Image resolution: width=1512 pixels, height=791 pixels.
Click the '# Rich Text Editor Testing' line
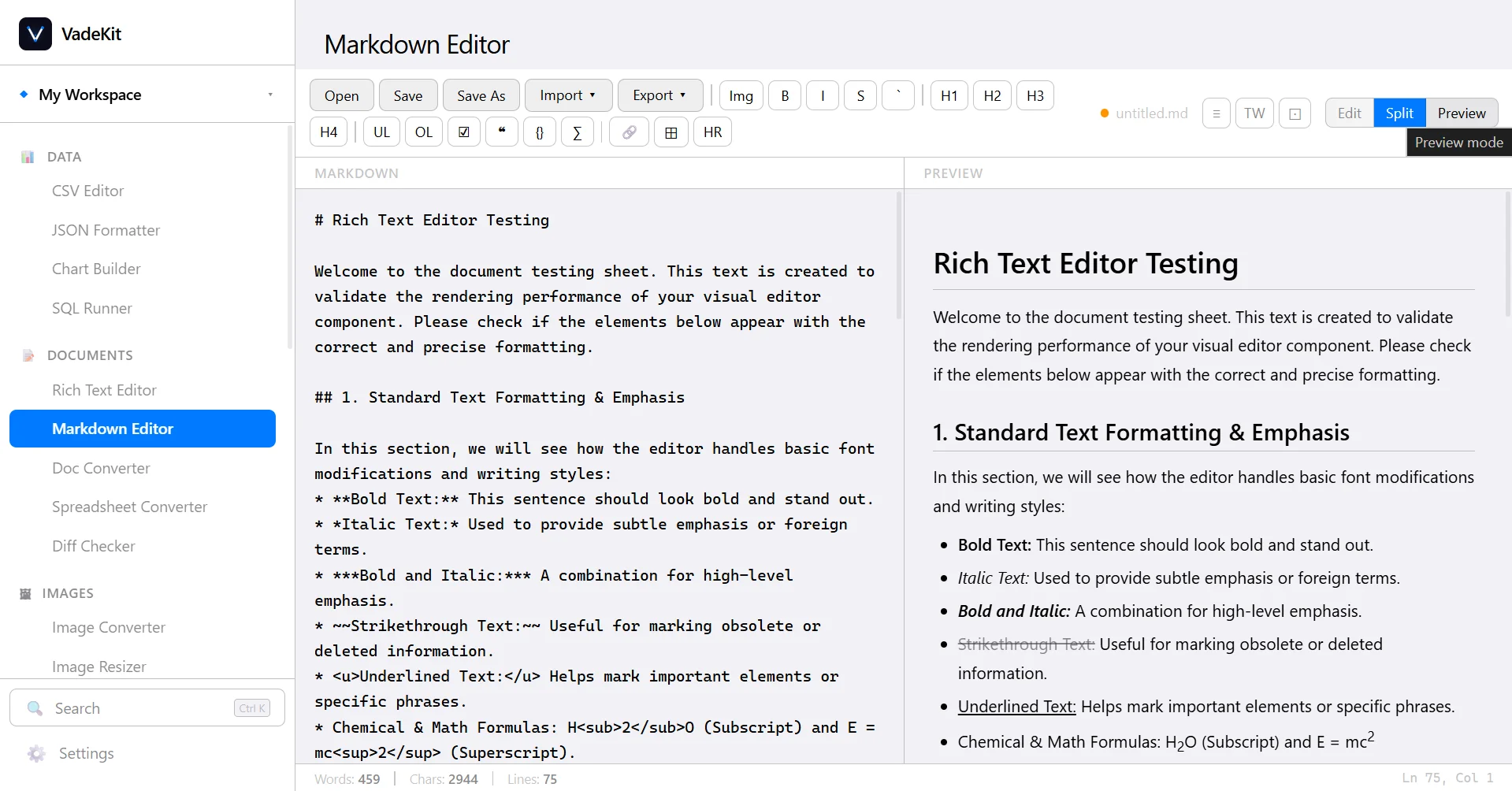pyautogui.click(x=432, y=220)
